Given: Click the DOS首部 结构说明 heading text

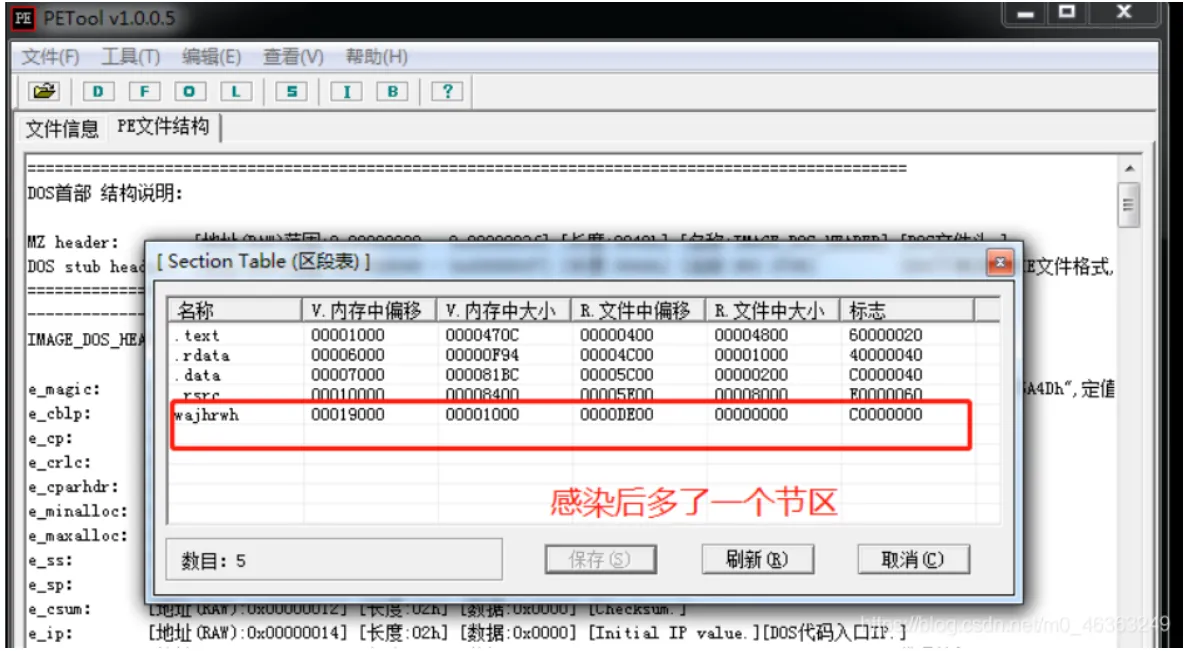Looking at the screenshot, I should pyautogui.click(x=104, y=193).
